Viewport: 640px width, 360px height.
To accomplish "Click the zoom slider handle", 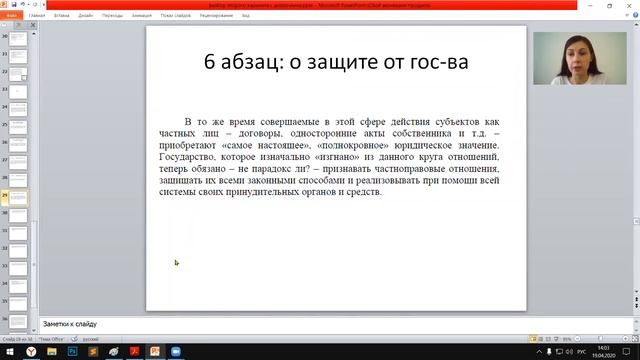I will pyautogui.click(x=600, y=339).
